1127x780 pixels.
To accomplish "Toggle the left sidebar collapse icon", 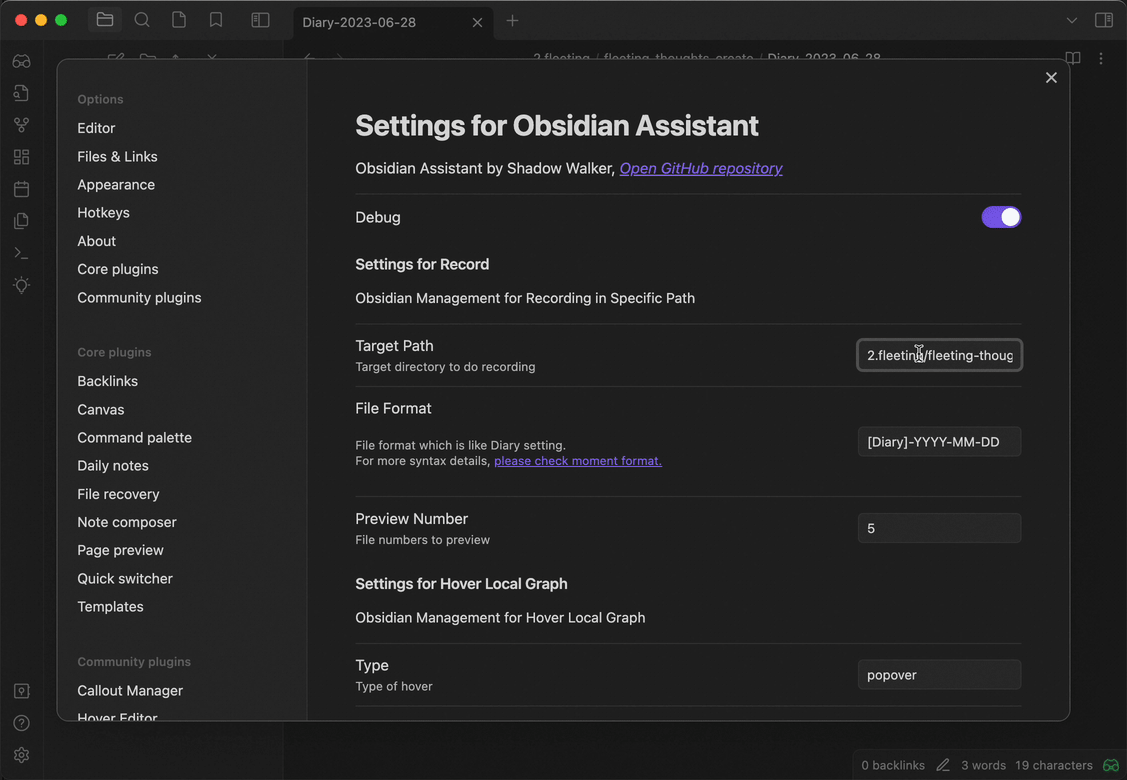I will click(x=260, y=20).
